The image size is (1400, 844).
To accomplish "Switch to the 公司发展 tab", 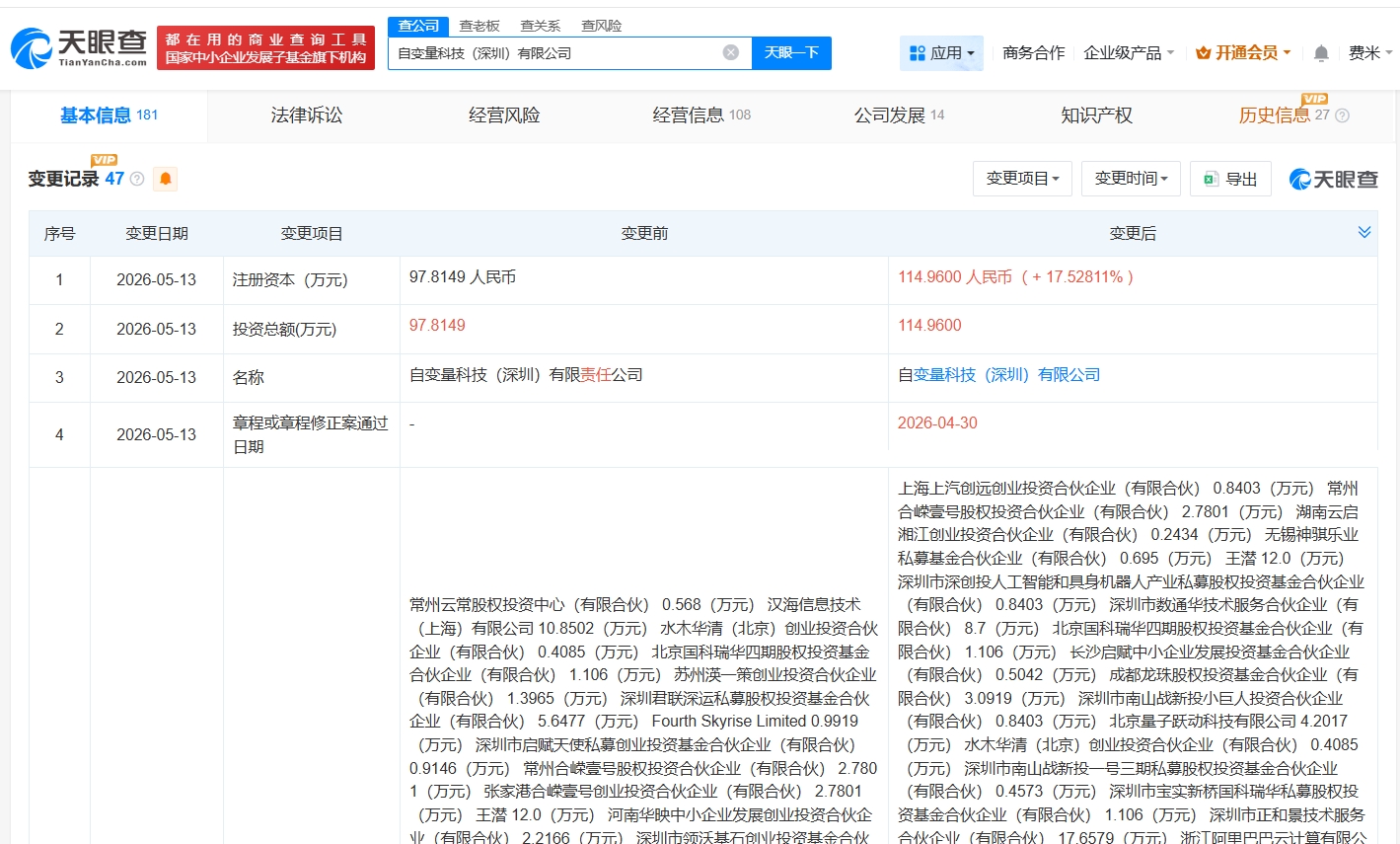I will (x=899, y=115).
